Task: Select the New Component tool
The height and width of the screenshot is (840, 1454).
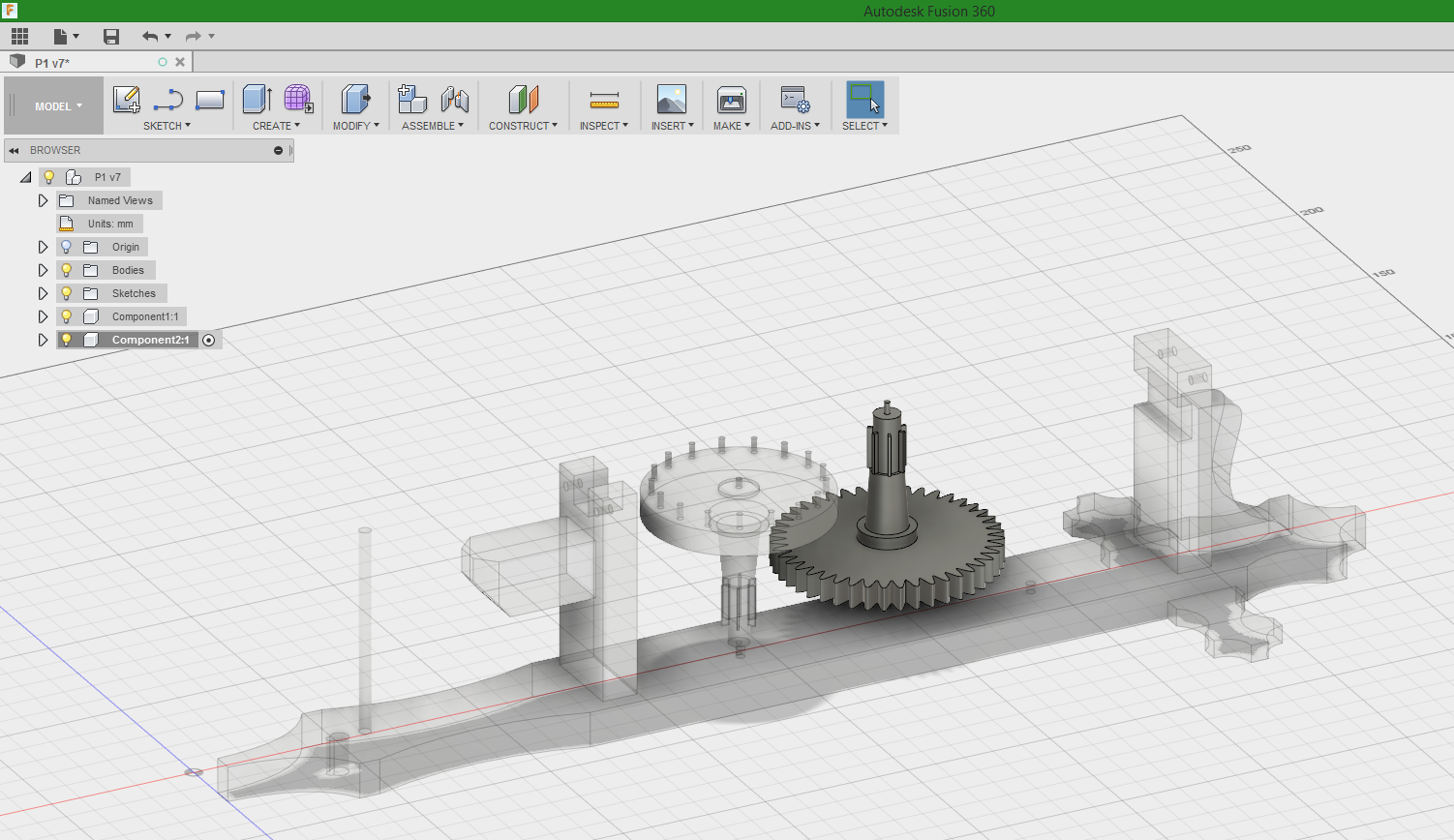Action: (x=412, y=99)
